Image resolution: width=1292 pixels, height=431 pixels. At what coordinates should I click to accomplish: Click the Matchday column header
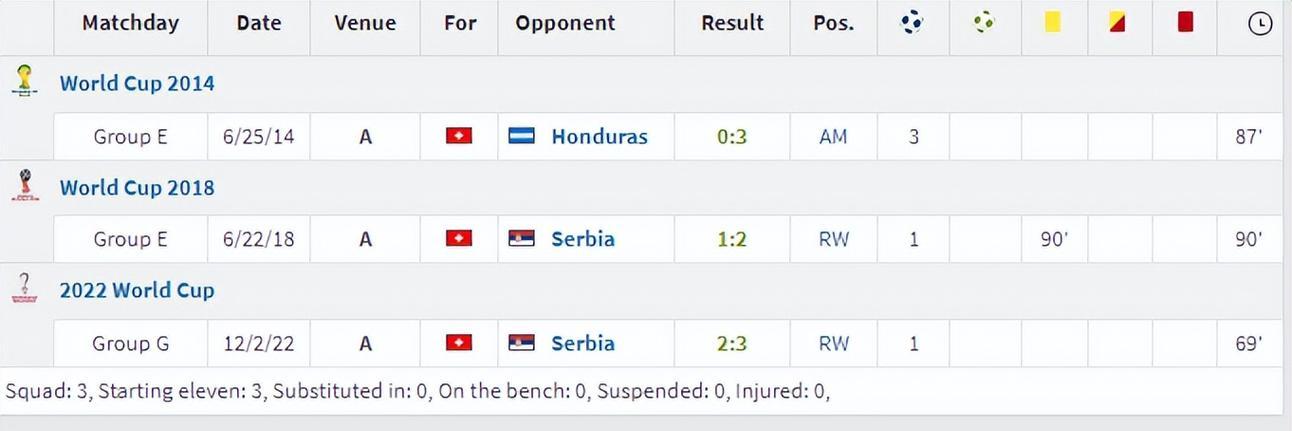[130, 23]
